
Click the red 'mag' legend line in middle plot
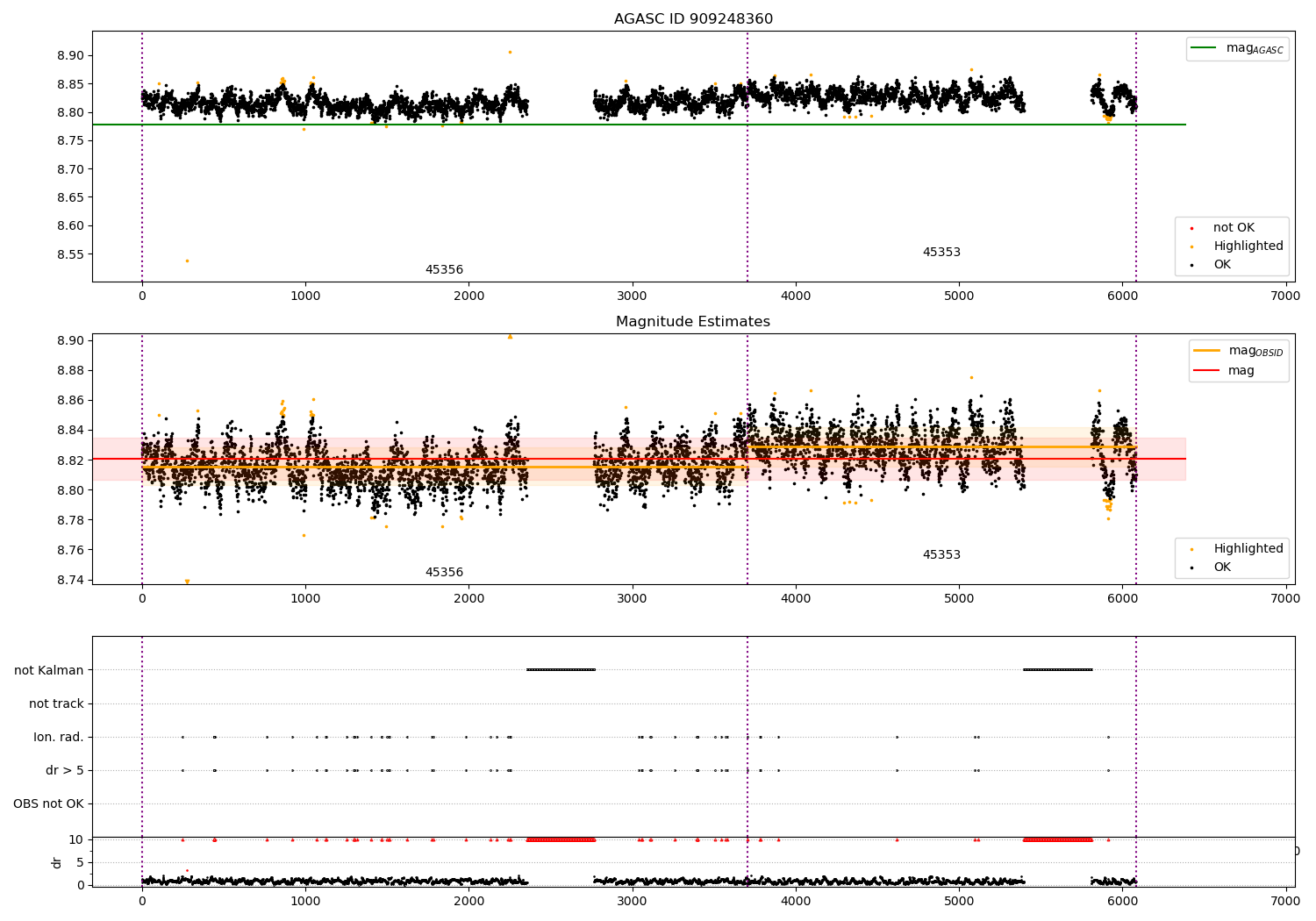point(1206,370)
